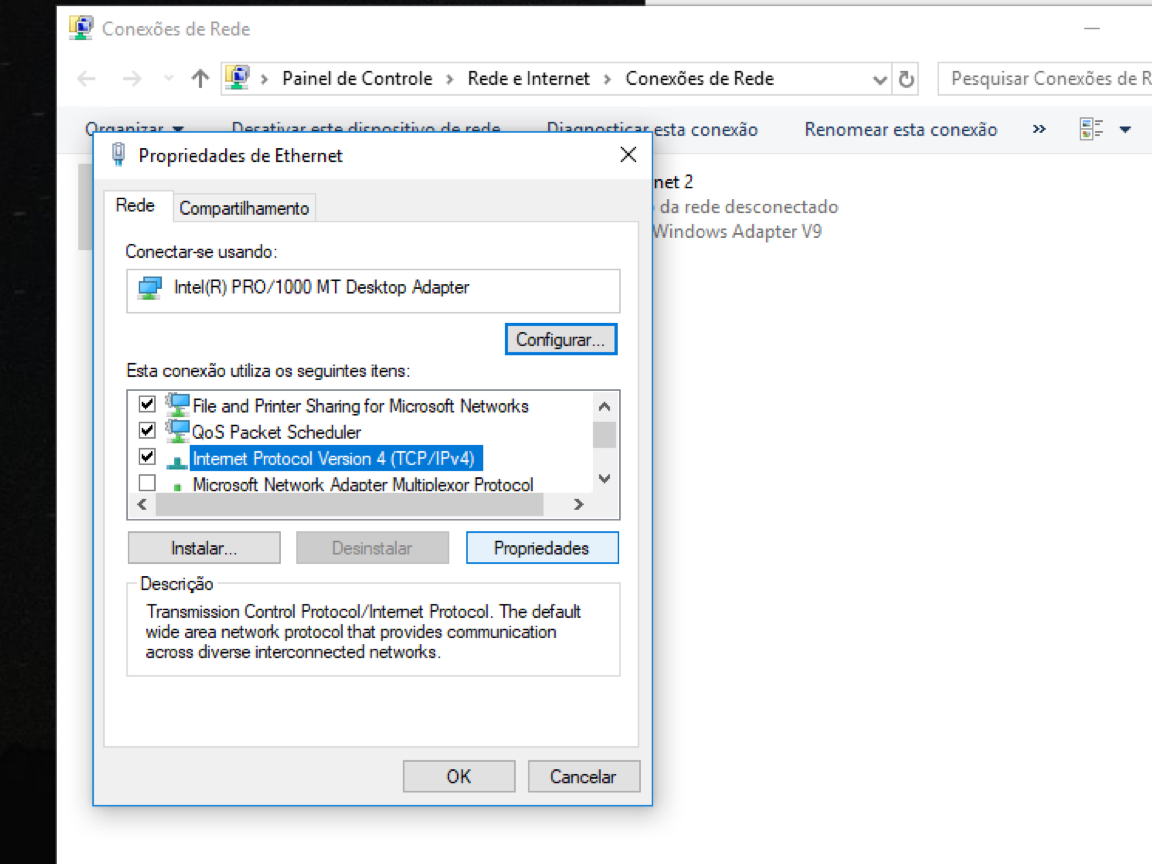Viewport: 1152px width, 864px height.
Task: Click the Conexões de Rede window title icon
Action: click(x=81, y=28)
